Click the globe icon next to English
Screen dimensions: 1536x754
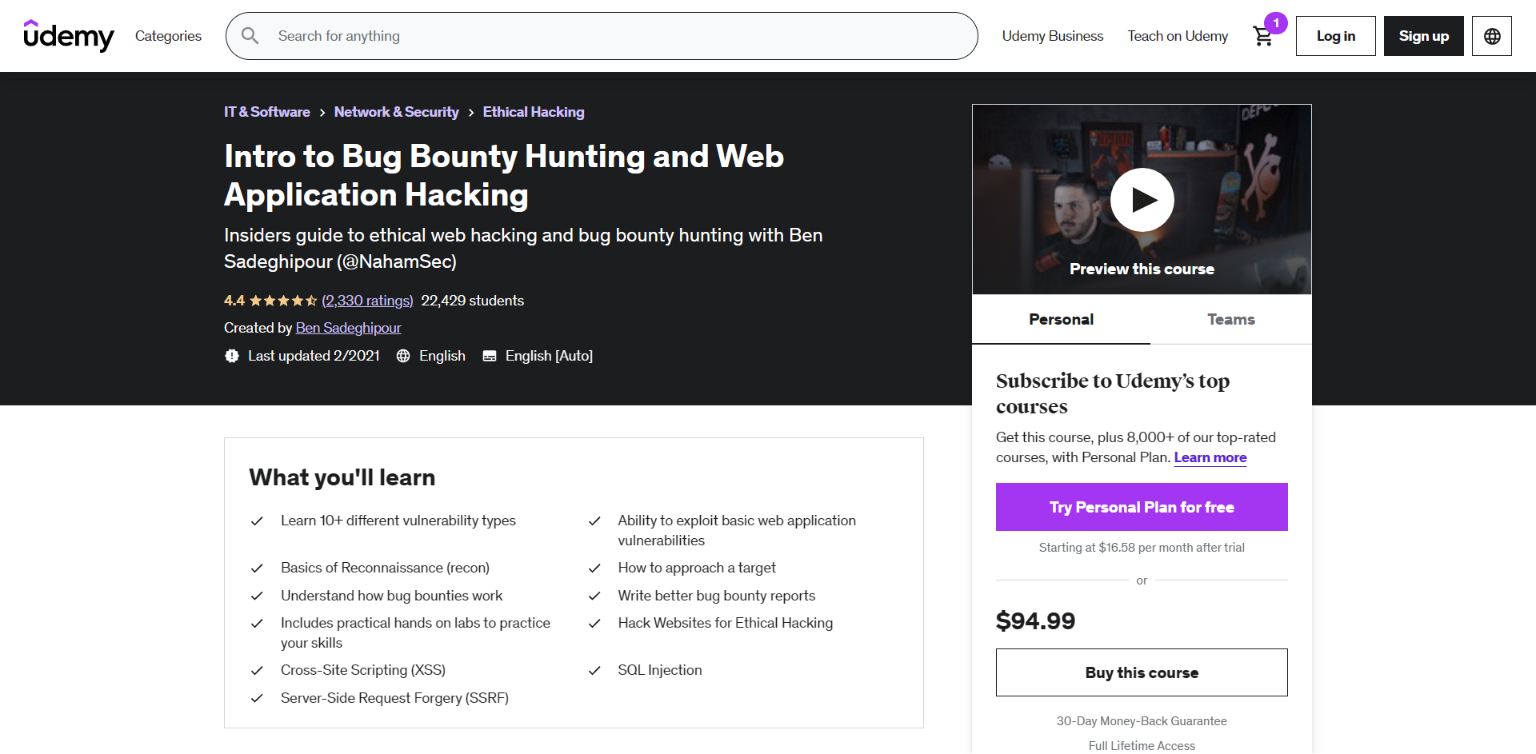click(403, 355)
